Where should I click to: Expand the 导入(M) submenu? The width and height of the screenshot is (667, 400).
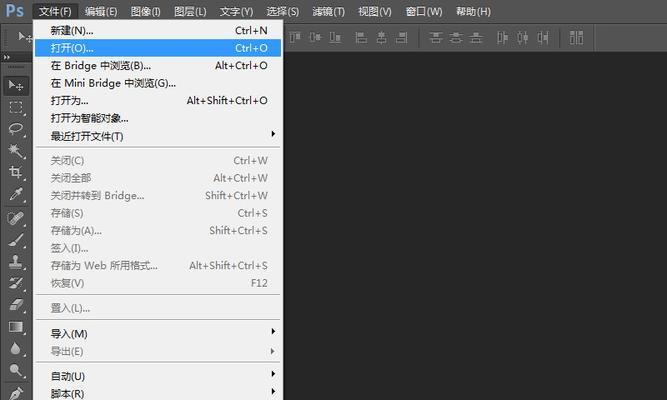coord(158,334)
